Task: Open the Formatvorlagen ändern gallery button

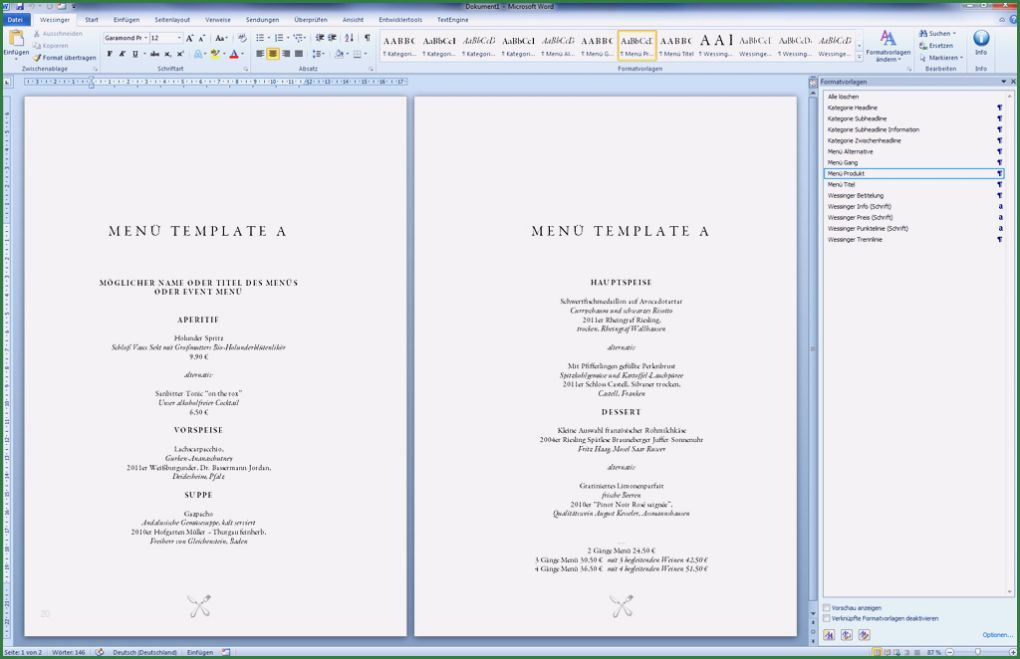Action: coord(887,47)
